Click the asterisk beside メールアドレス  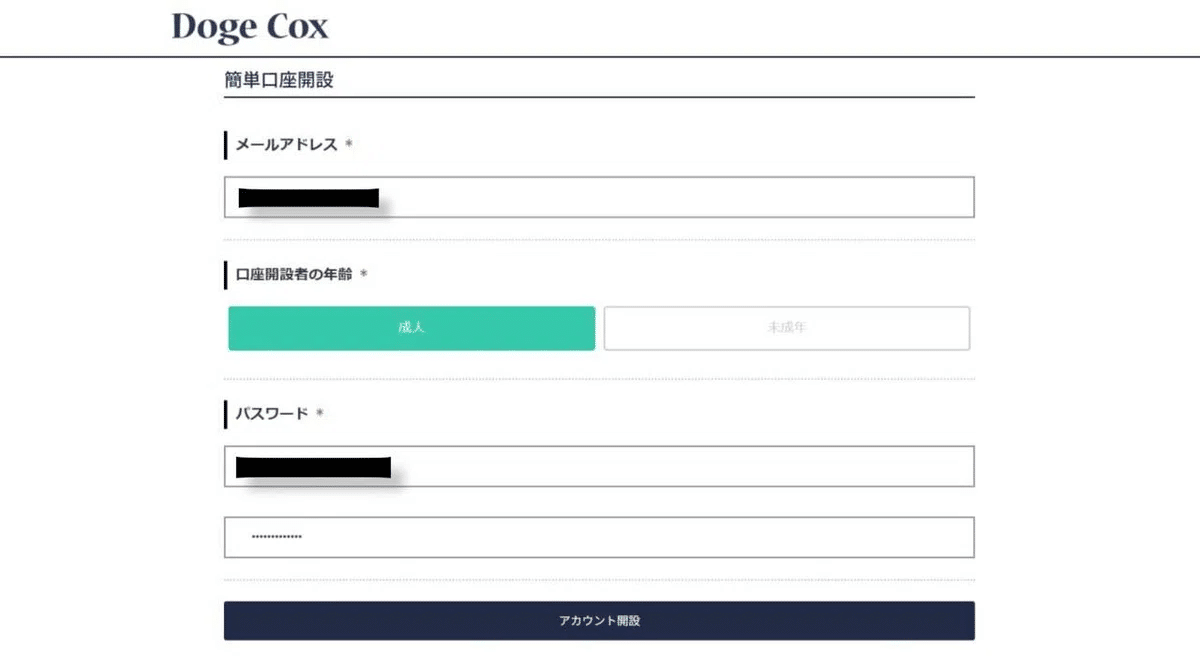tap(349, 145)
